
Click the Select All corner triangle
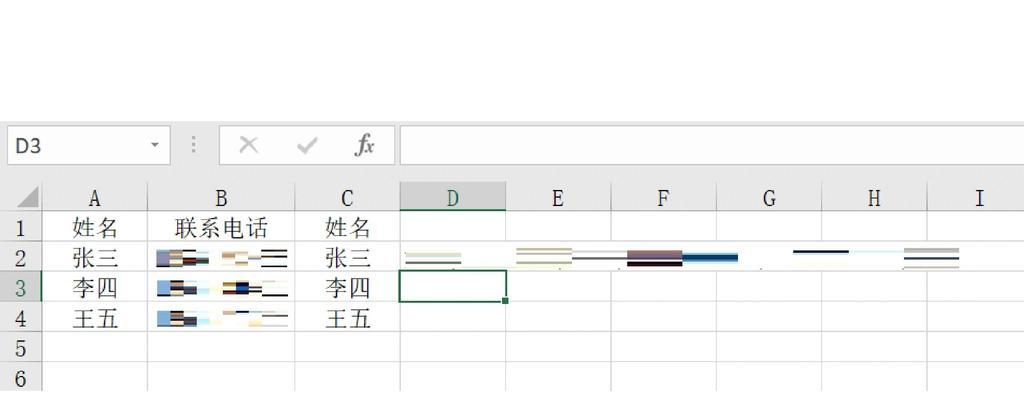pyautogui.click(x=27, y=197)
